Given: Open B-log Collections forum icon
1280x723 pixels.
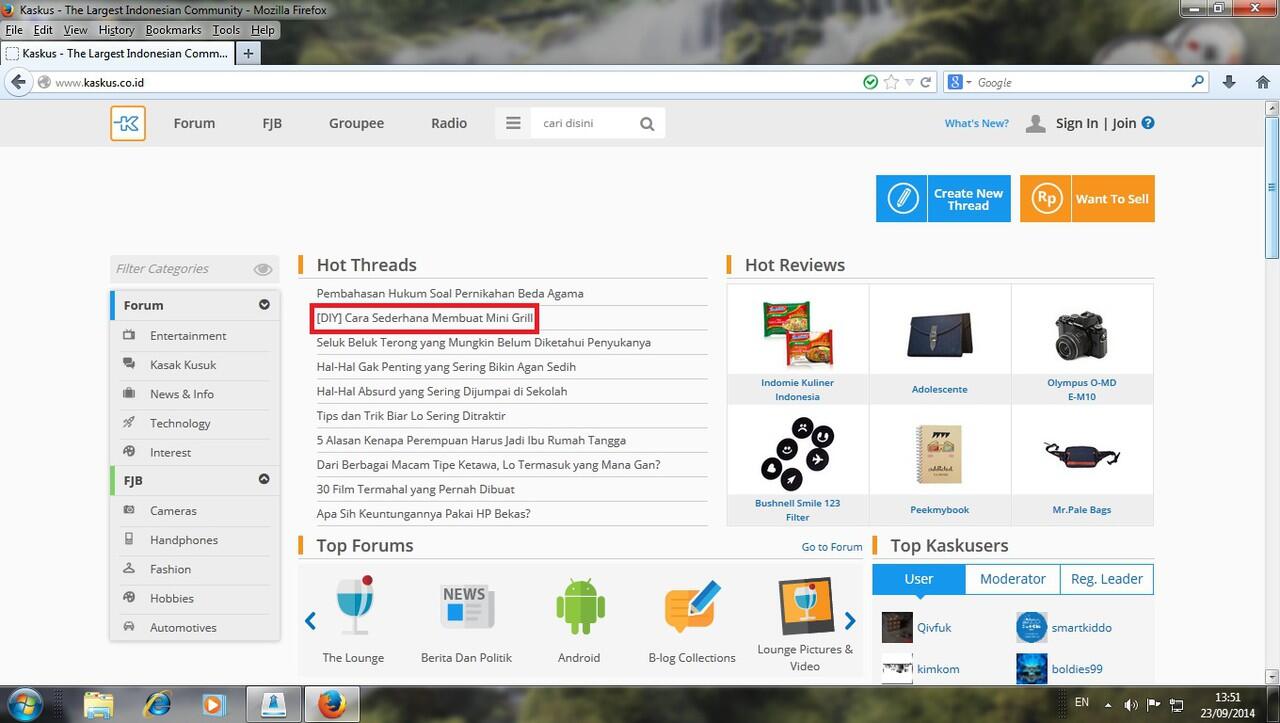Looking at the screenshot, I should (x=692, y=606).
